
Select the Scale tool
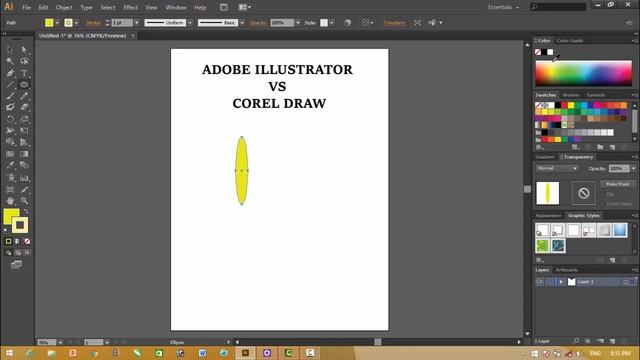pos(24,119)
